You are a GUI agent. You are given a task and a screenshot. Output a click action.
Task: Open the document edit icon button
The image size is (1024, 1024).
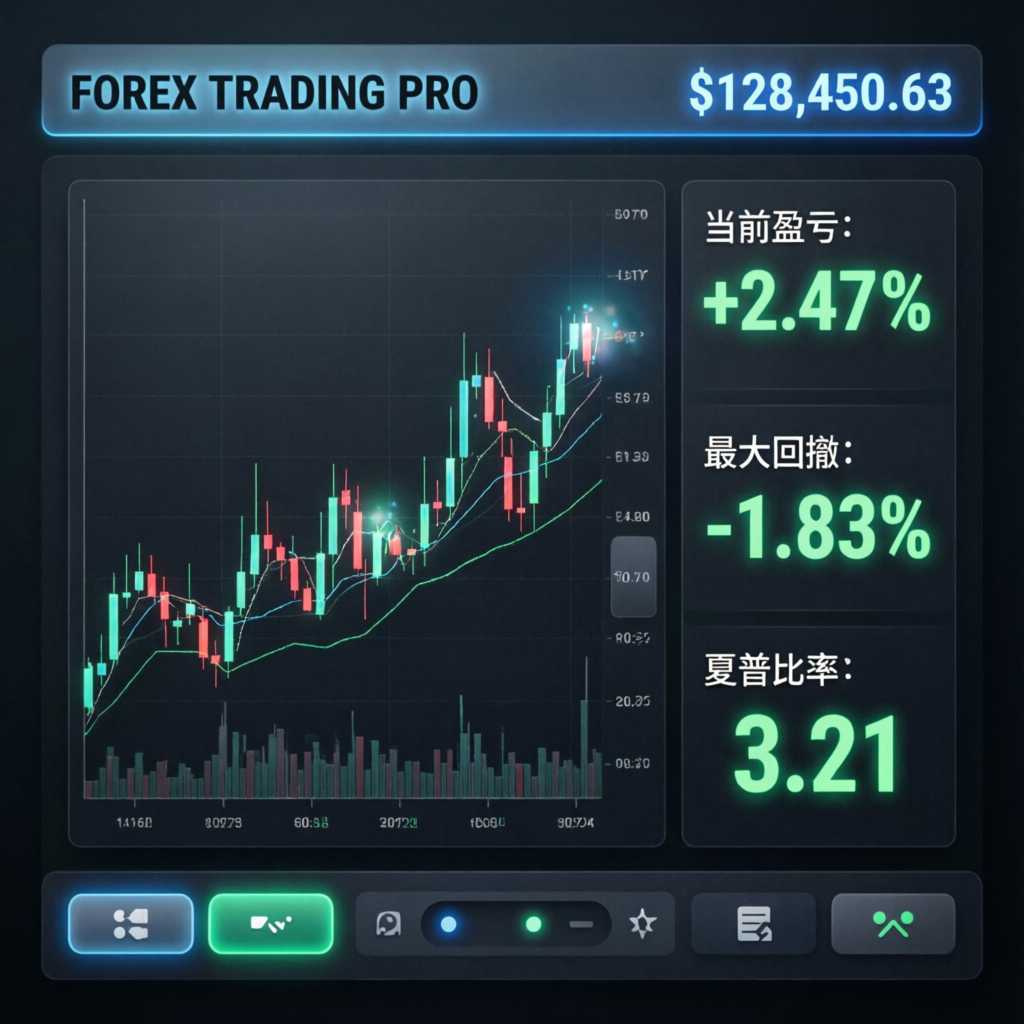[754, 923]
